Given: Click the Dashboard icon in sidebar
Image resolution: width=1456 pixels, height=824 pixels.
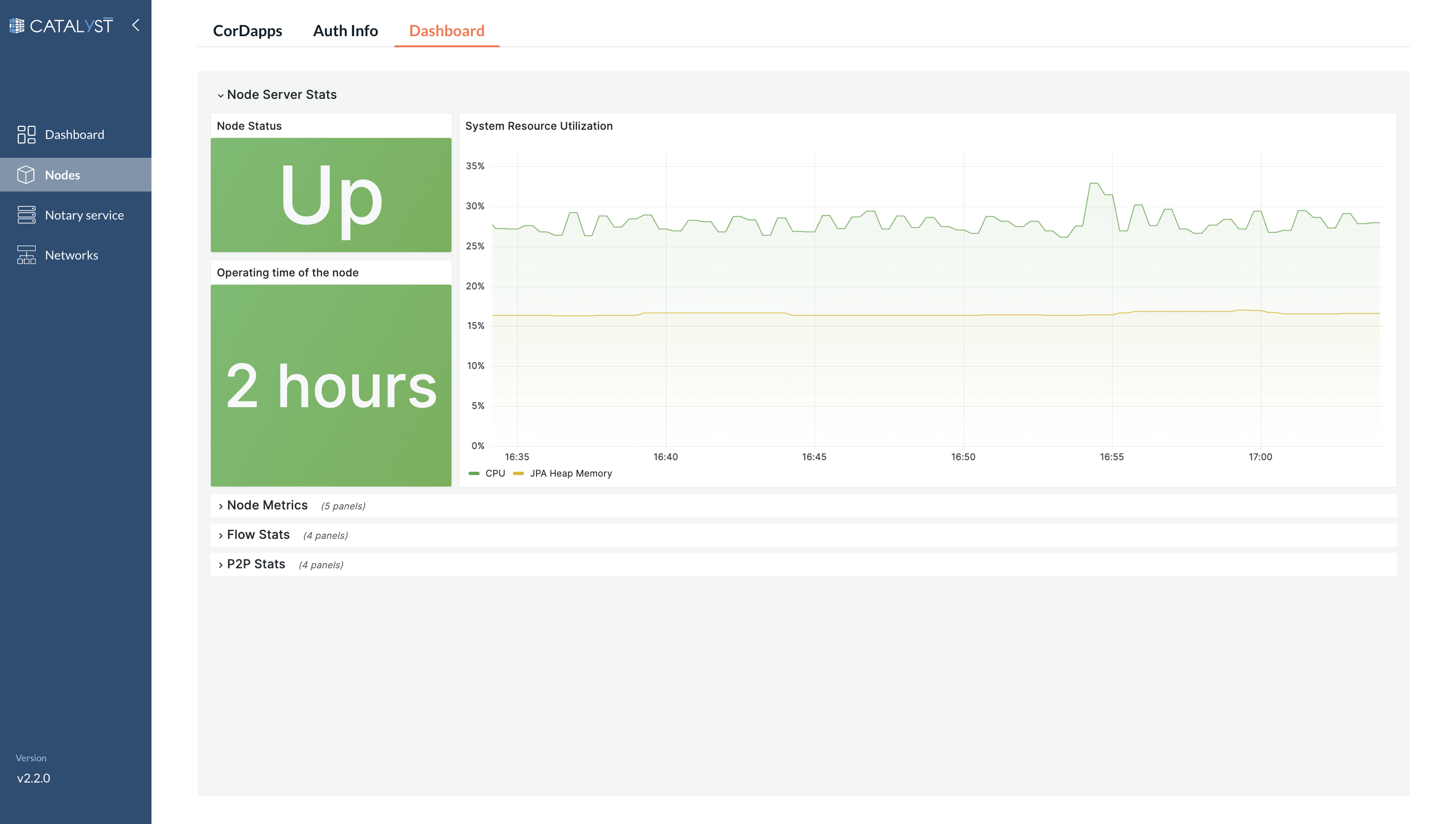Looking at the screenshot, I should 27,134.
